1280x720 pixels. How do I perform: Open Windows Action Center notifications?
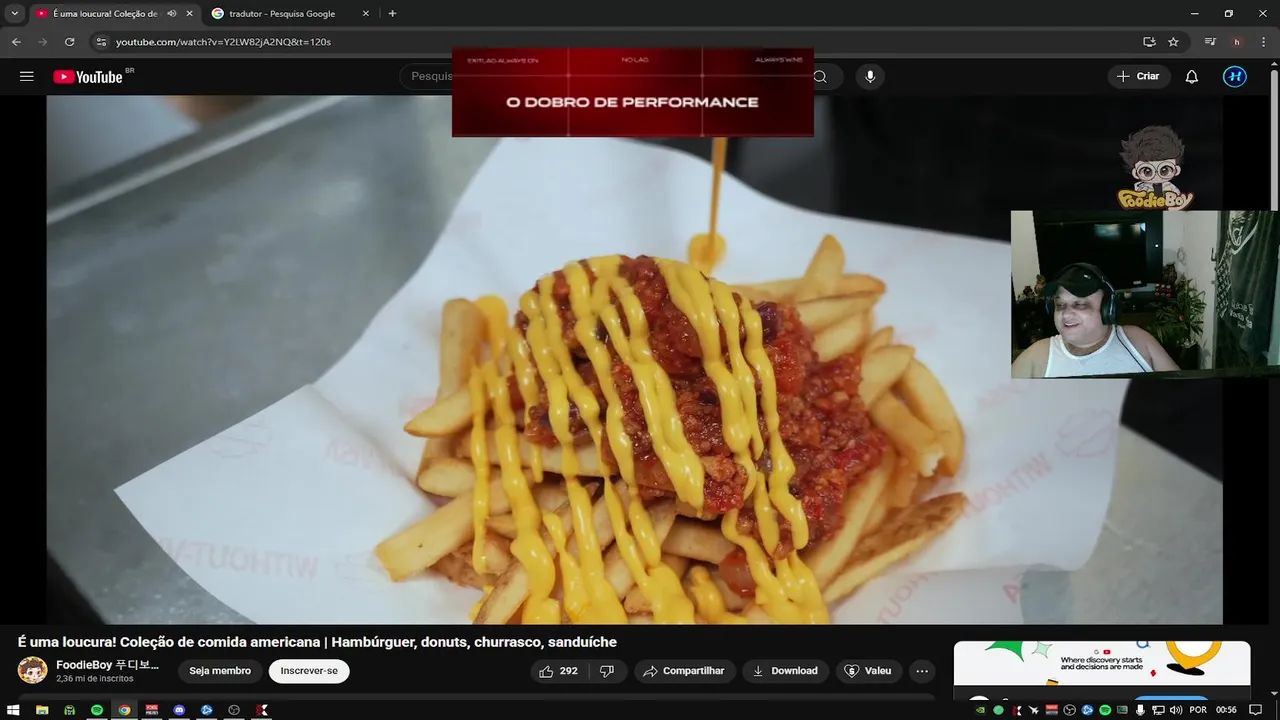1256,710
